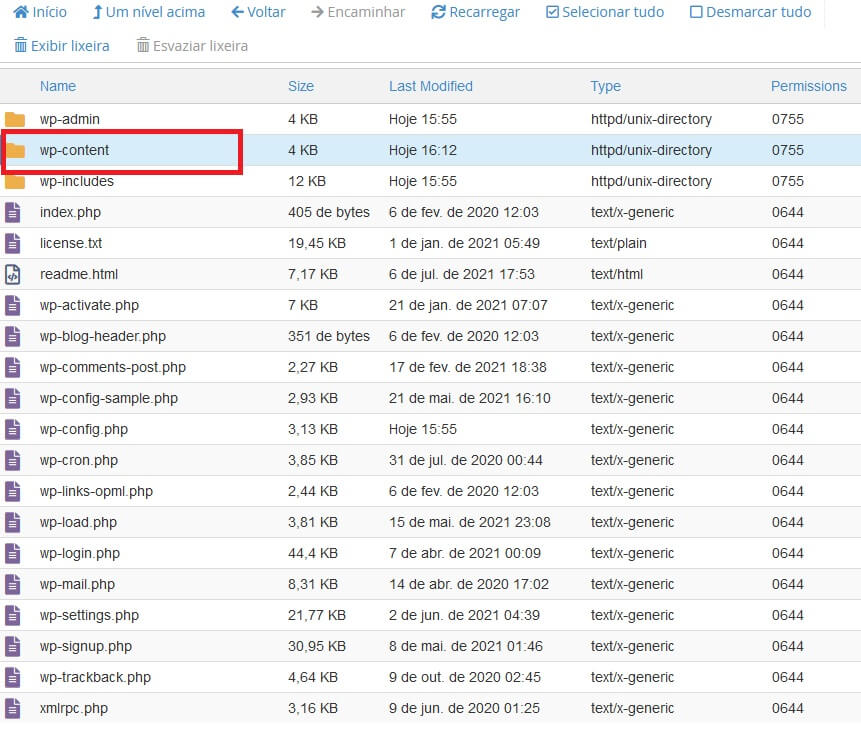
Task: Select the wp-config.php file name
Action: pos(84,429)
